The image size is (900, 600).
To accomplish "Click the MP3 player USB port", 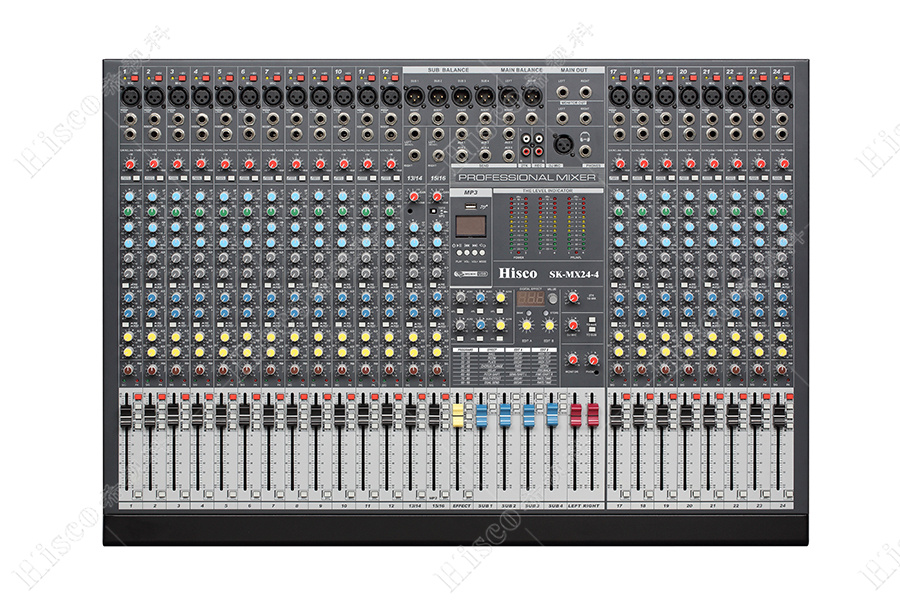I will click(469, 206).
